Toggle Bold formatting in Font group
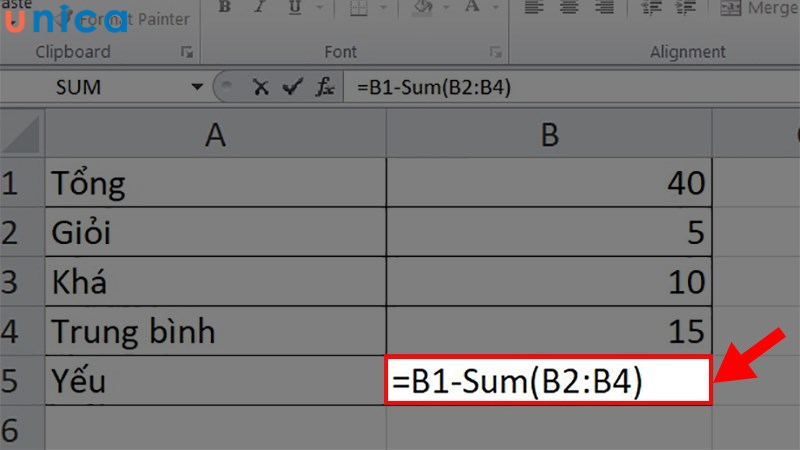800x450 pixels. [224, 7]
